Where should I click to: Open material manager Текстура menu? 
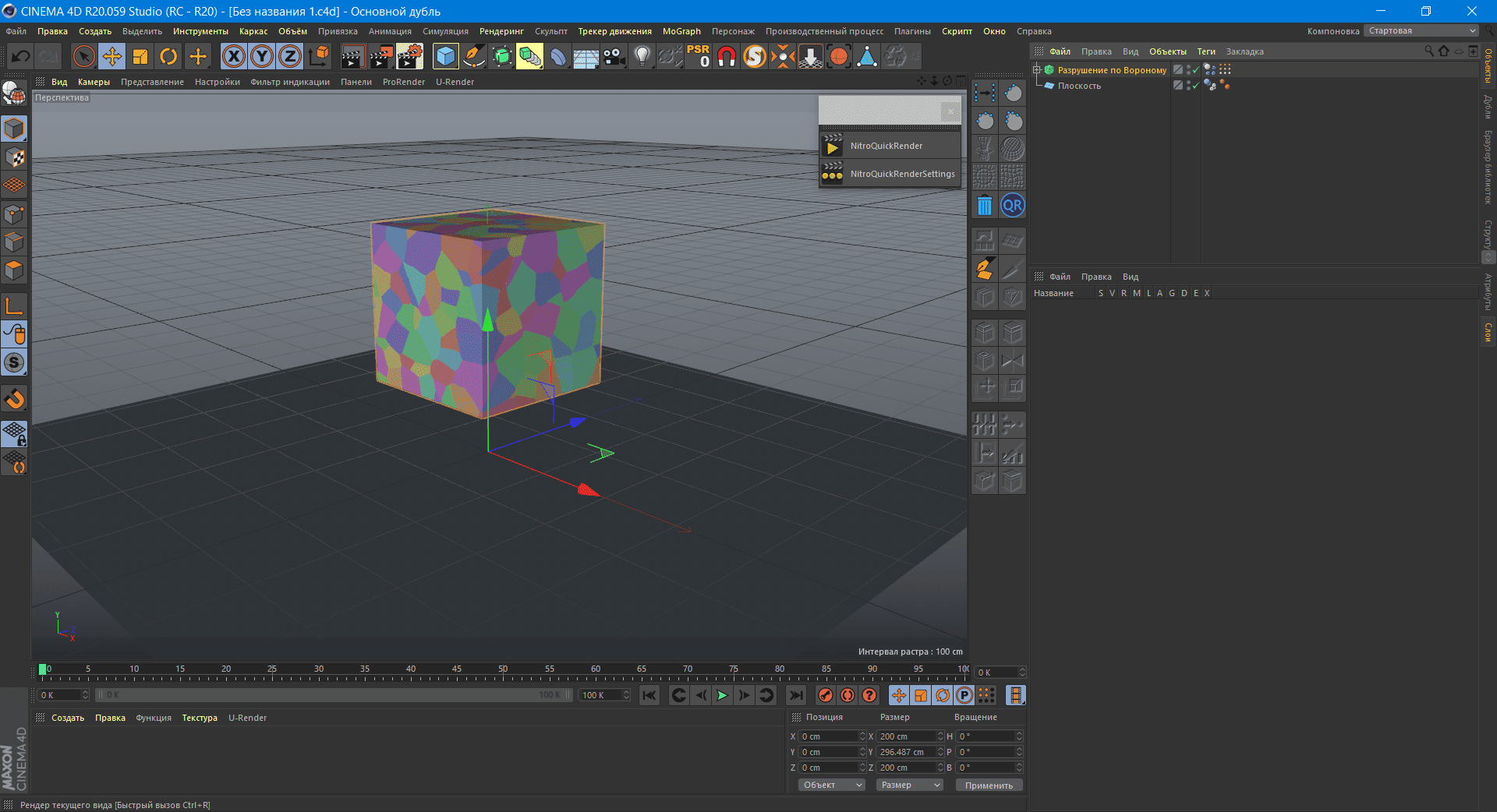pyautogui.click(x=200, y=718)
